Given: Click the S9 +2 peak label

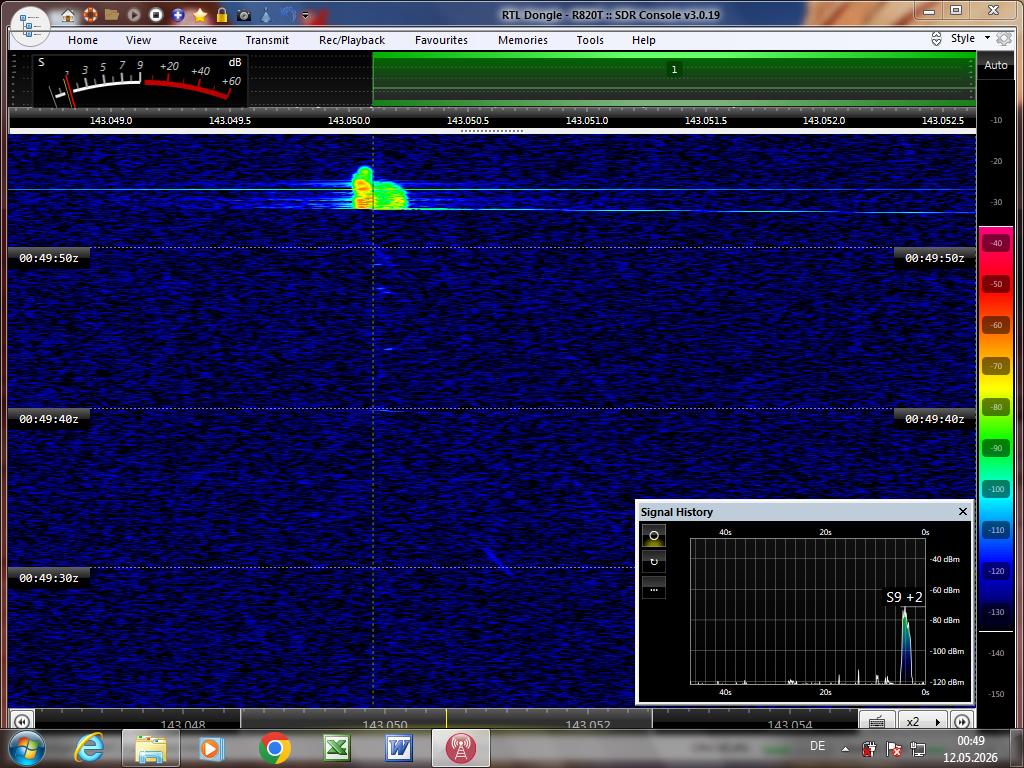Looking at the screenshot, I should click(904, 597).
